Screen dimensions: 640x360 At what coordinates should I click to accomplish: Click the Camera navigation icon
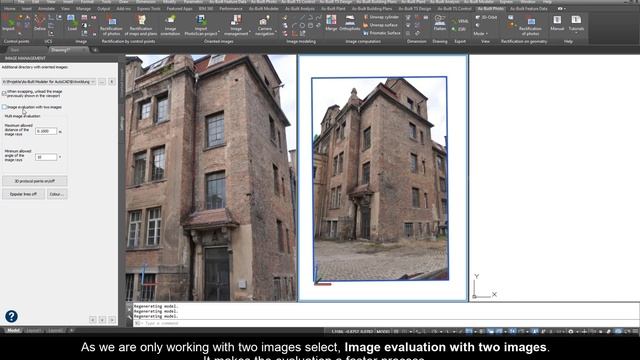point(264,25)
